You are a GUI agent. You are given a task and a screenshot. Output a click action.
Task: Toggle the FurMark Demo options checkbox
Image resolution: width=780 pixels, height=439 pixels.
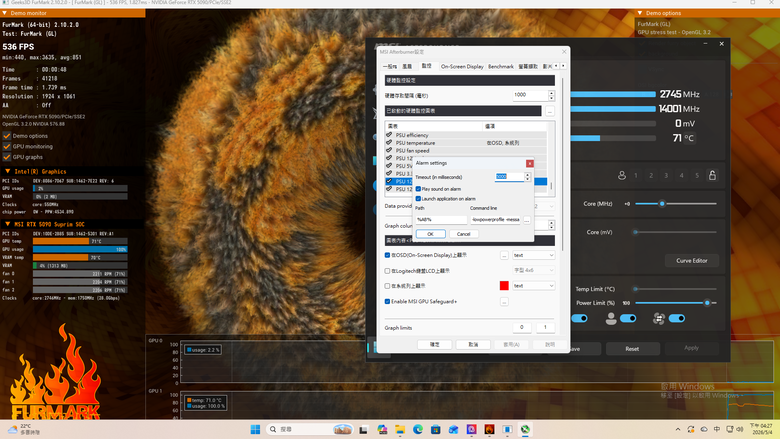[x=7, y=136]
